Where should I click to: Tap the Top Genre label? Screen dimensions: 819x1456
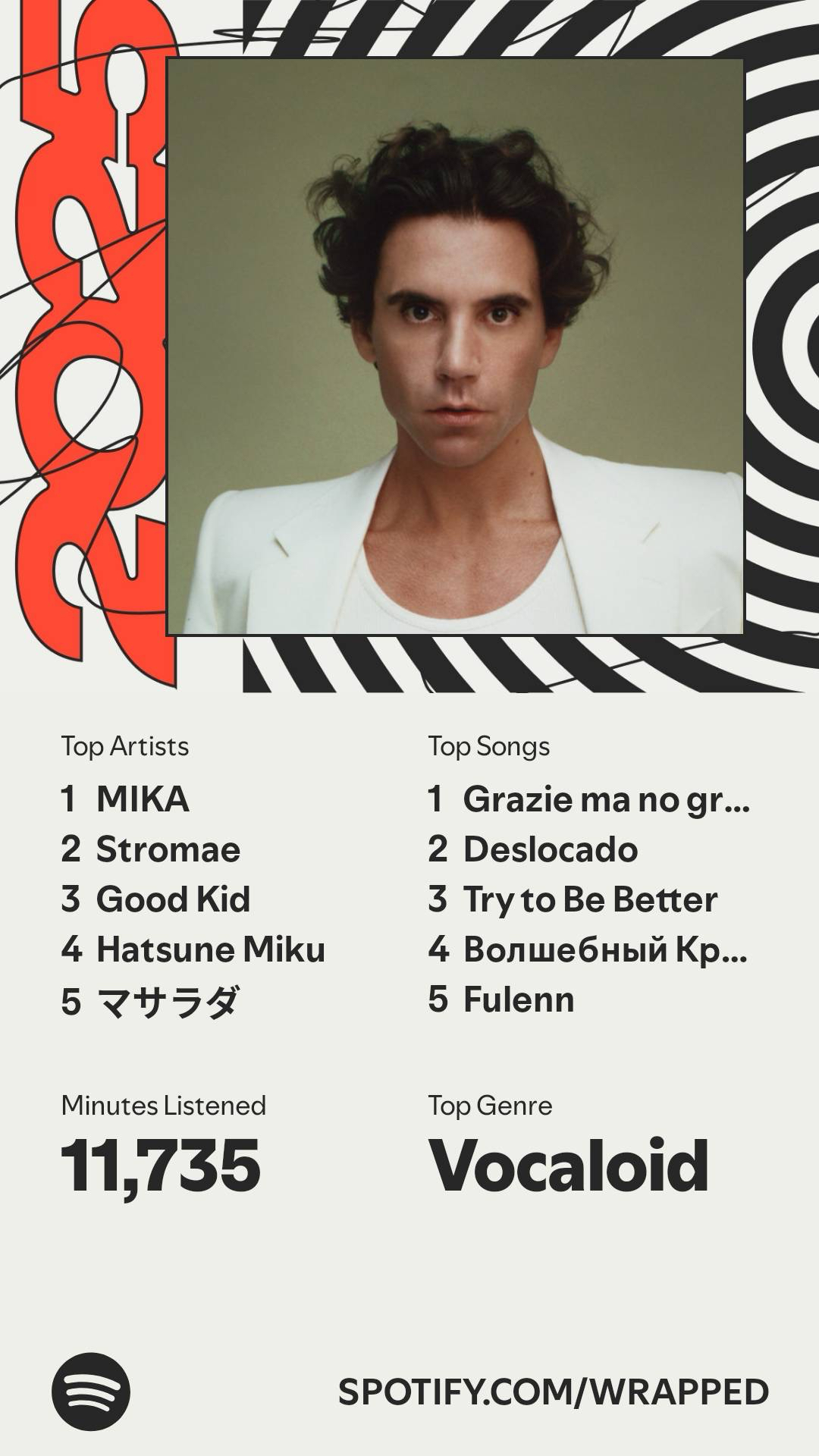(490, 1106)
